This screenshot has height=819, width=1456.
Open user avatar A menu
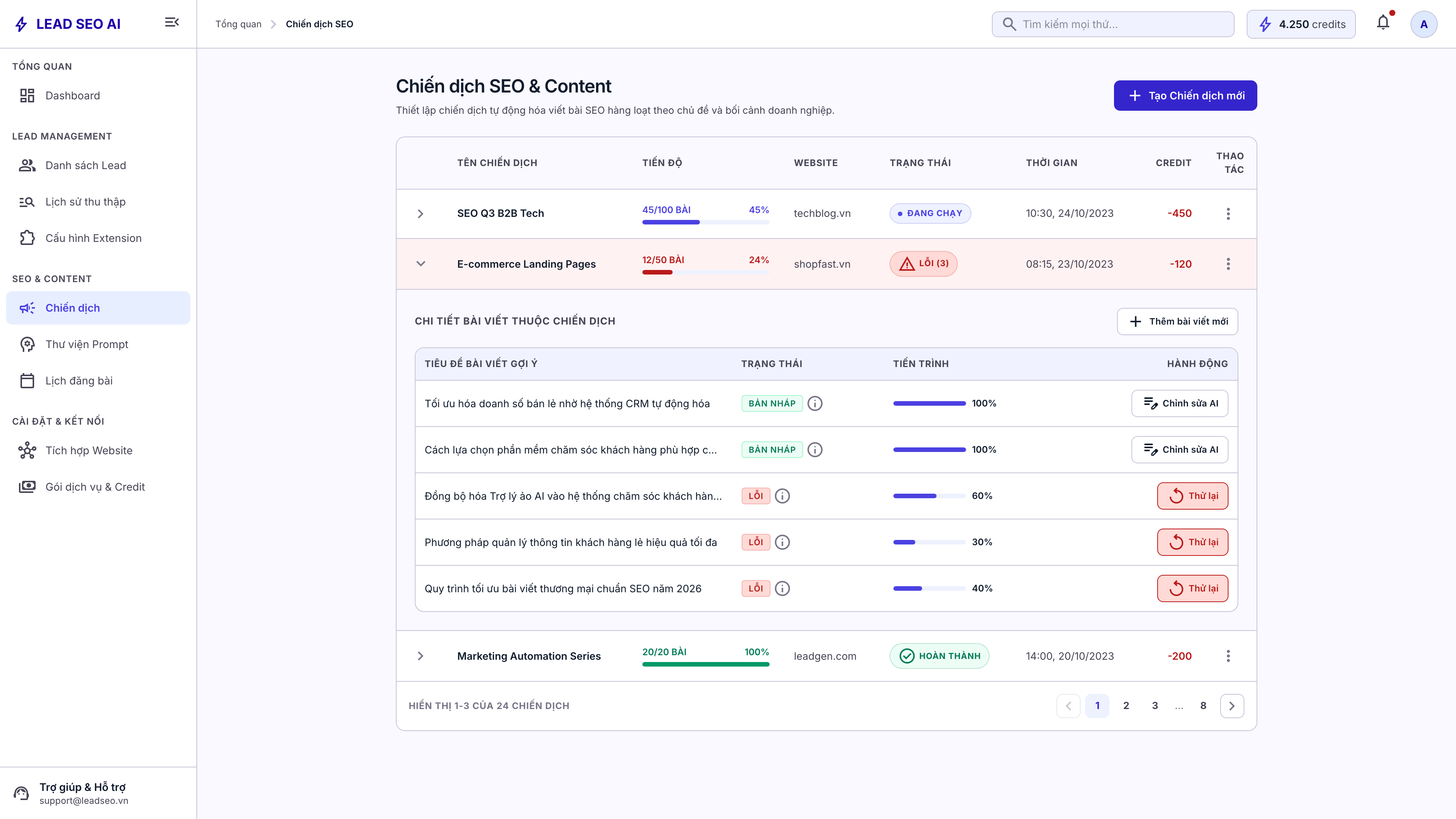tap(1424, 24)
